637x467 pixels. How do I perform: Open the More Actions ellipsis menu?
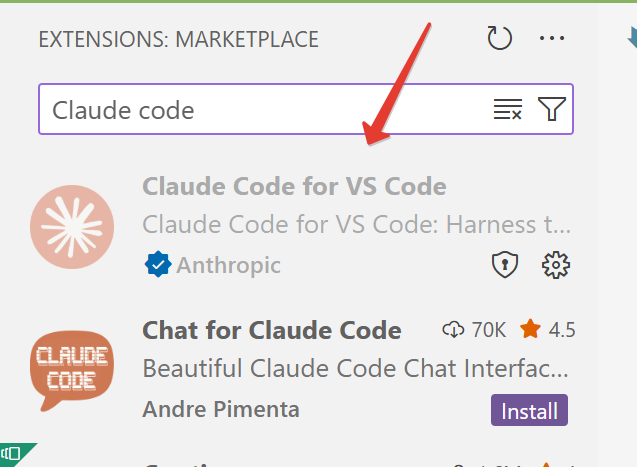[552, 40]
